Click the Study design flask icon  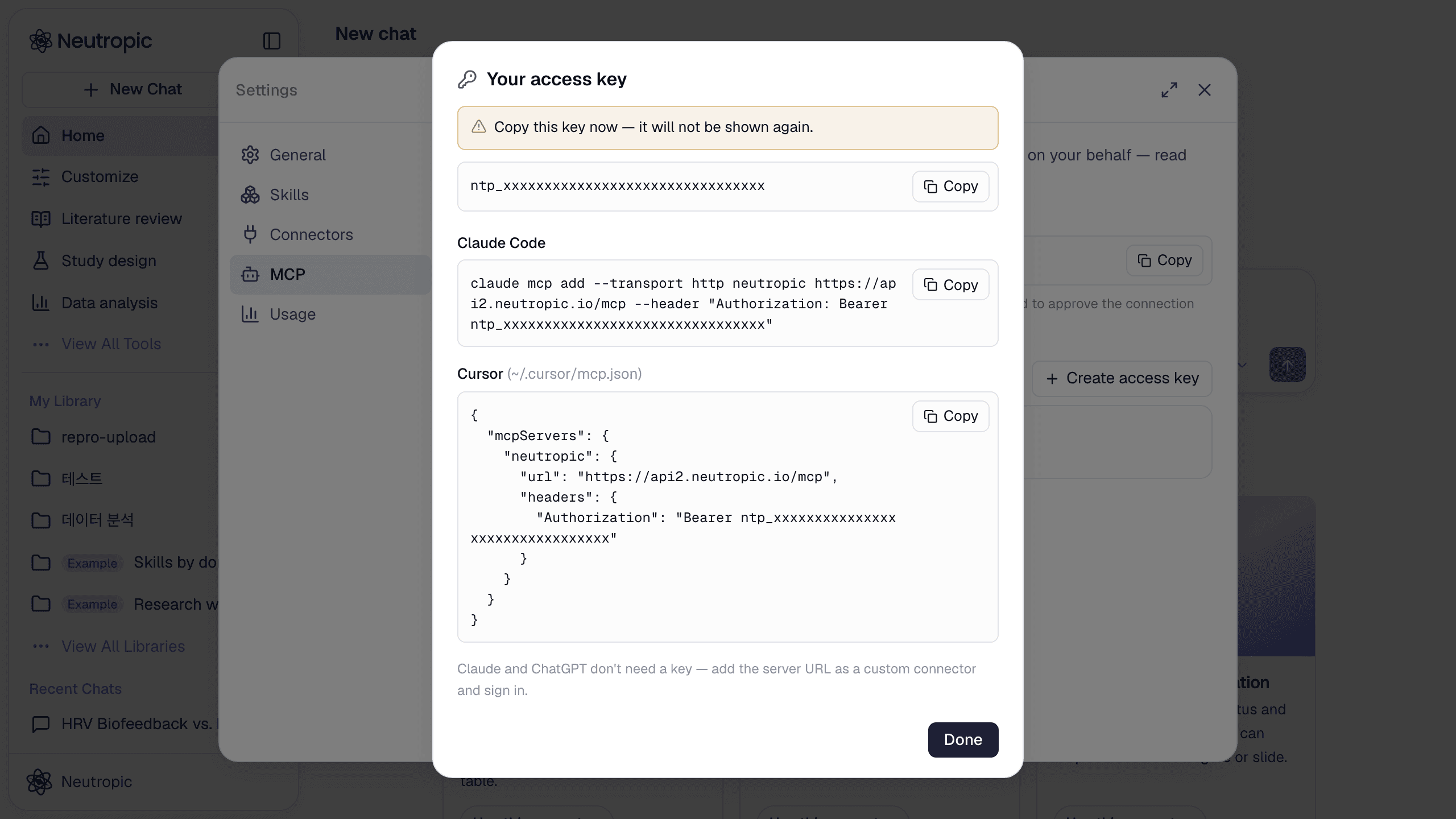pyautogui.click(x=41, y=261)
